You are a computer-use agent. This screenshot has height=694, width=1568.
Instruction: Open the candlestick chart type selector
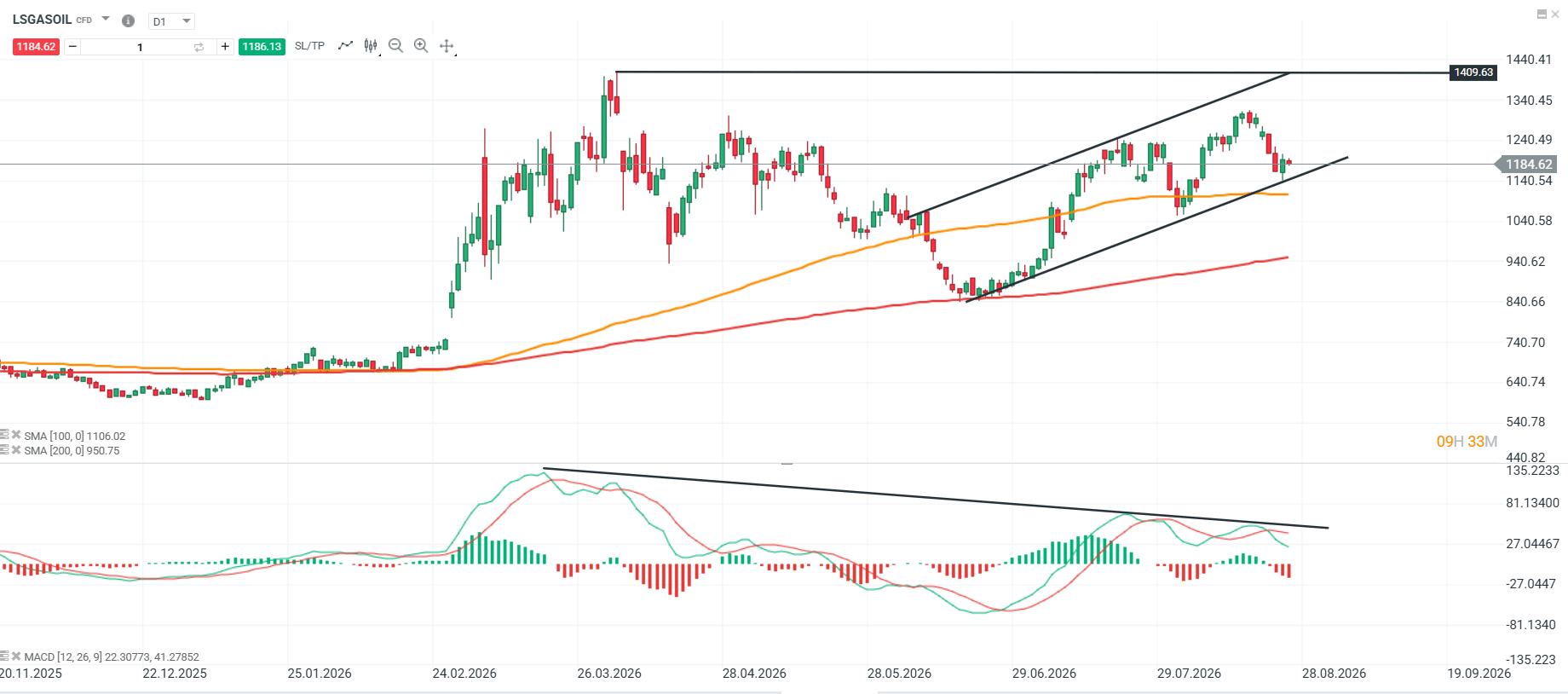(x=371, y=45)
